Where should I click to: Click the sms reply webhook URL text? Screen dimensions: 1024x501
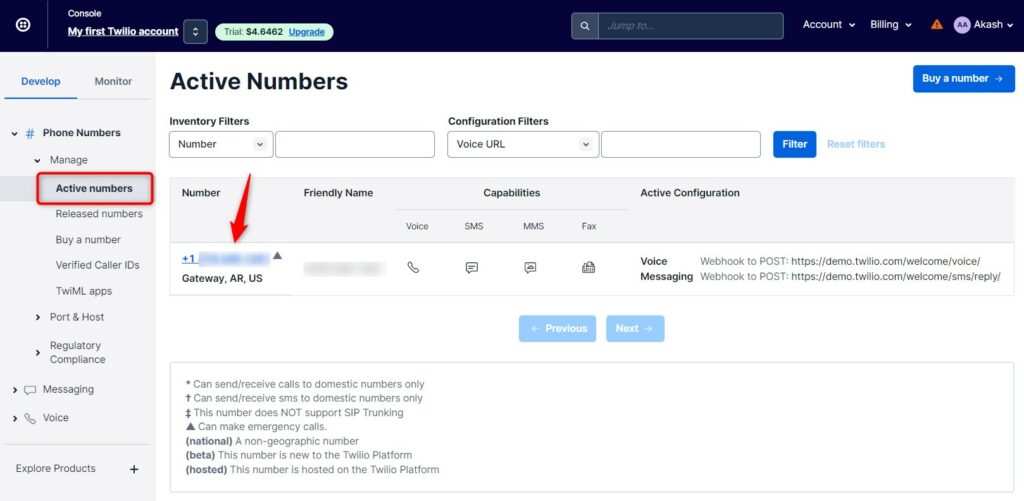click(895, 276)
